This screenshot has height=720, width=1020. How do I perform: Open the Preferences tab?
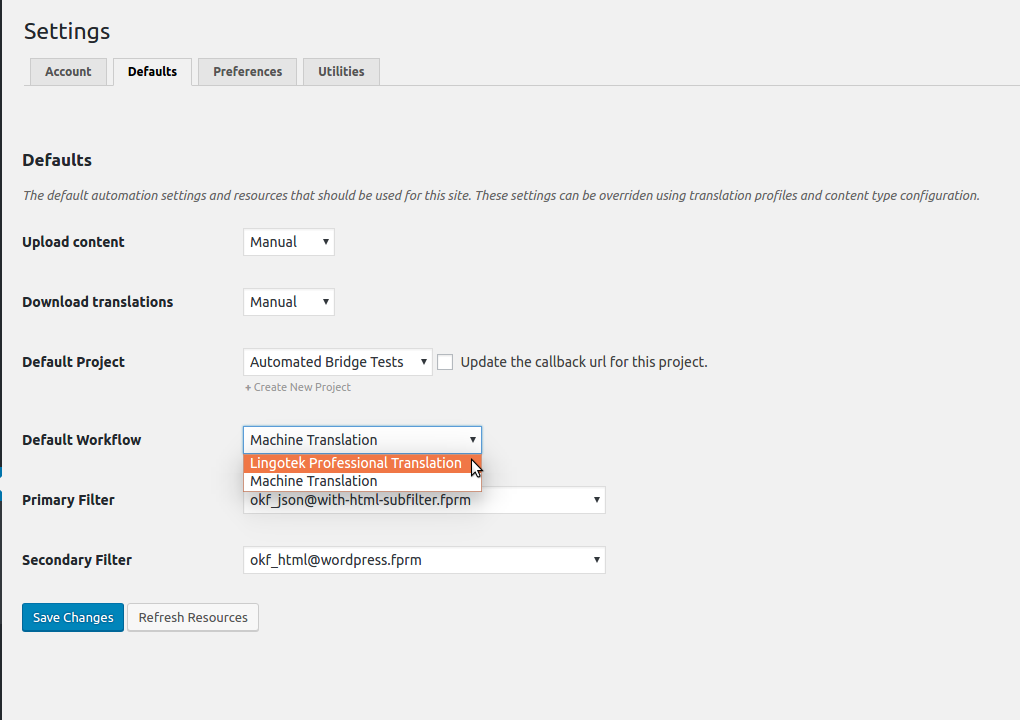[x=247, y=72]
